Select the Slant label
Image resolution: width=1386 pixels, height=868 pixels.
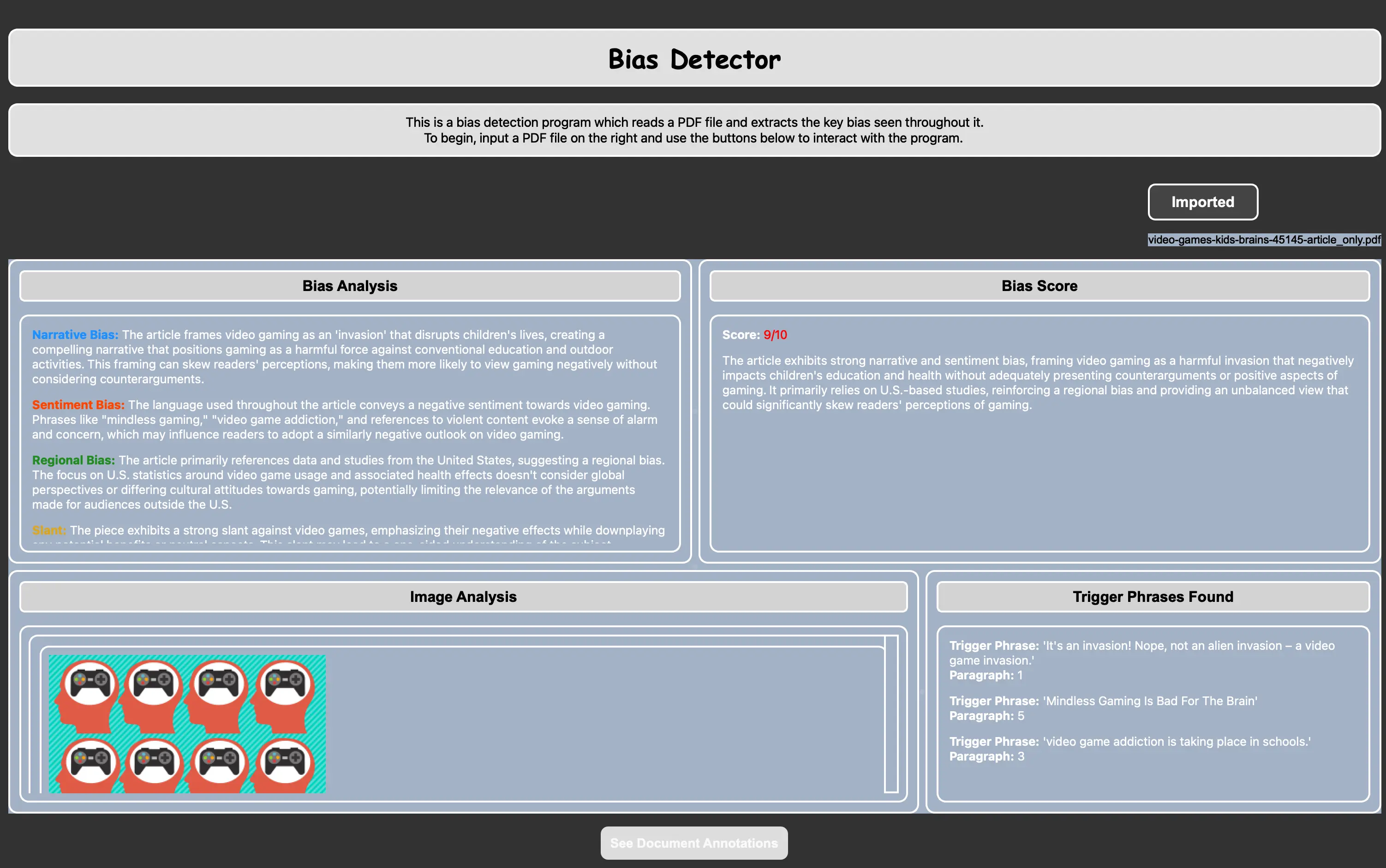[49, 530]
